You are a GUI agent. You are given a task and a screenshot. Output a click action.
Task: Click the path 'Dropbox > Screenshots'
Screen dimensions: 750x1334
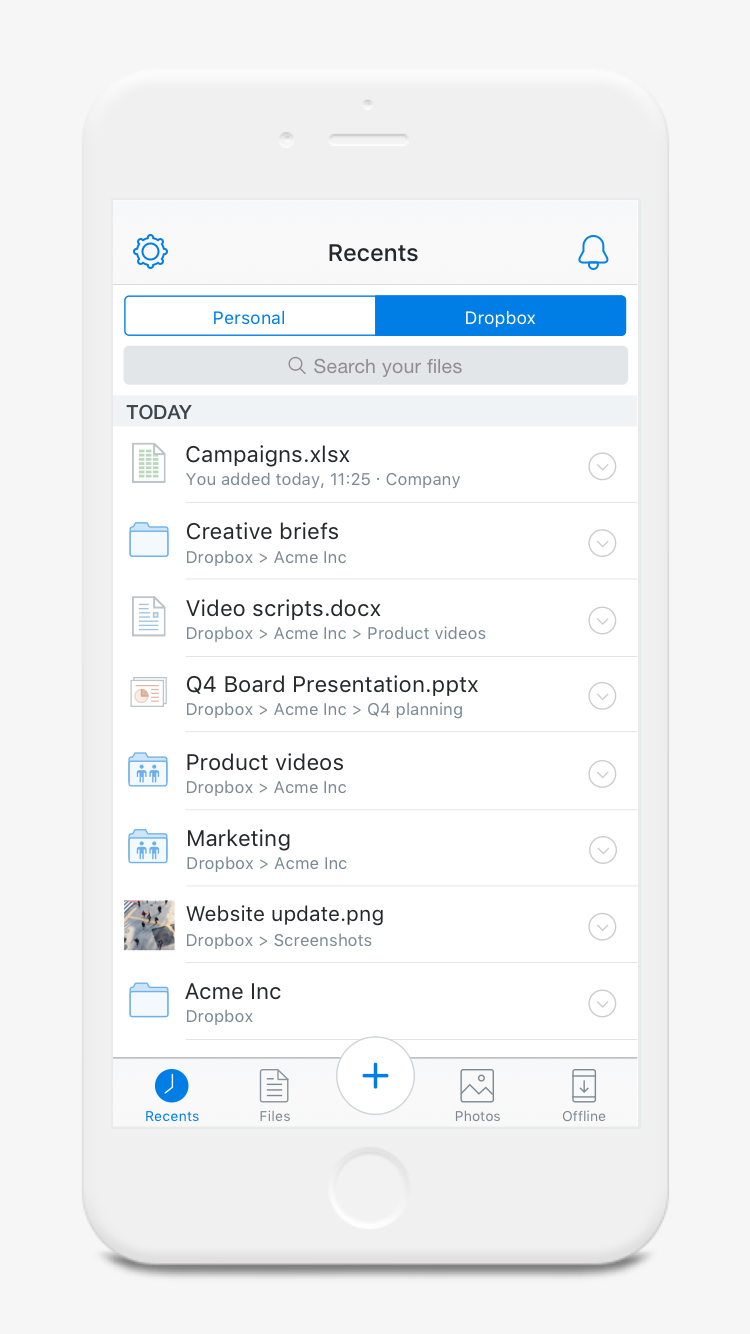tap(279, 940)
